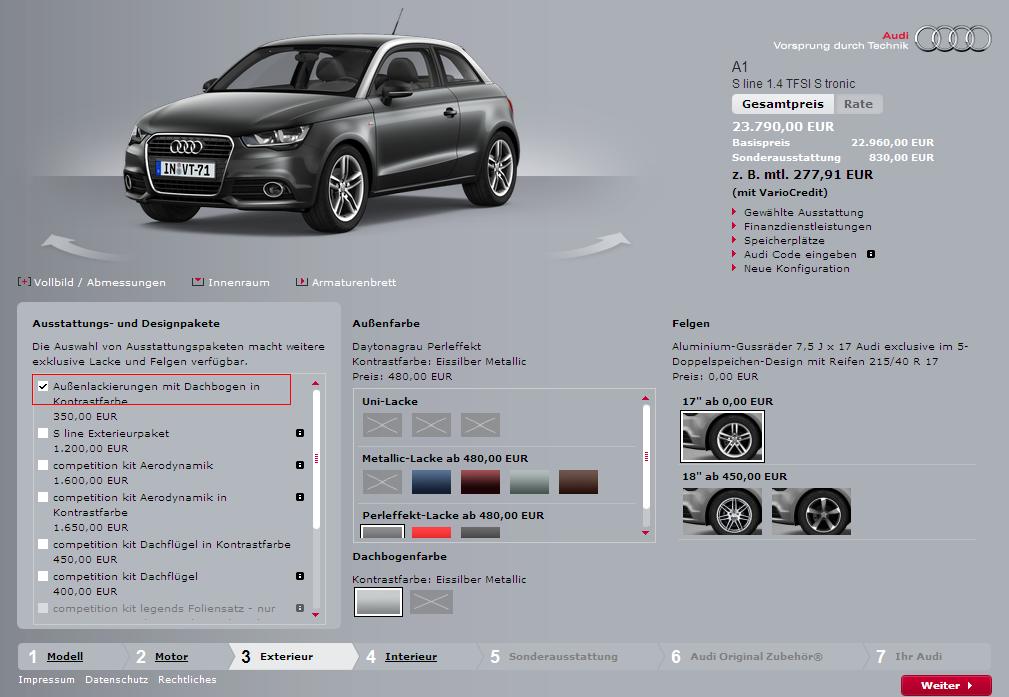
Task: Choose the light grey-green Metallic-Lacke swatch
Action: 529,481
